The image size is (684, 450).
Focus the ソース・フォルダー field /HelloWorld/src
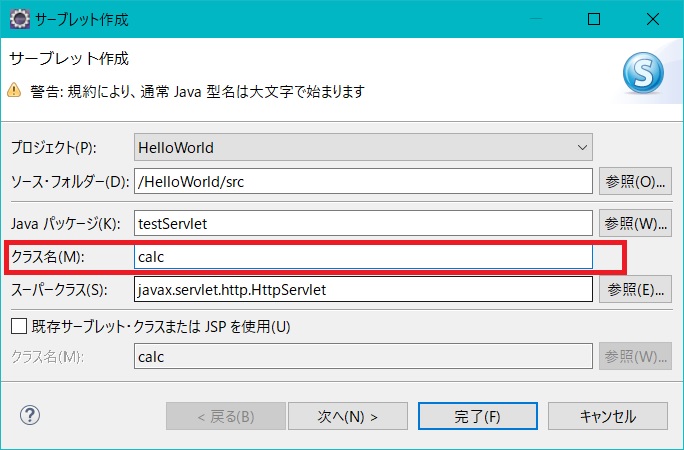(x=363, y=181)
